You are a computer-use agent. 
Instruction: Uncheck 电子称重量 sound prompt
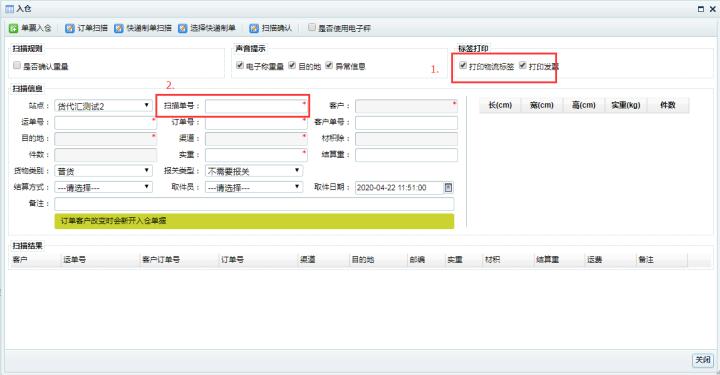tap(240, 65)
